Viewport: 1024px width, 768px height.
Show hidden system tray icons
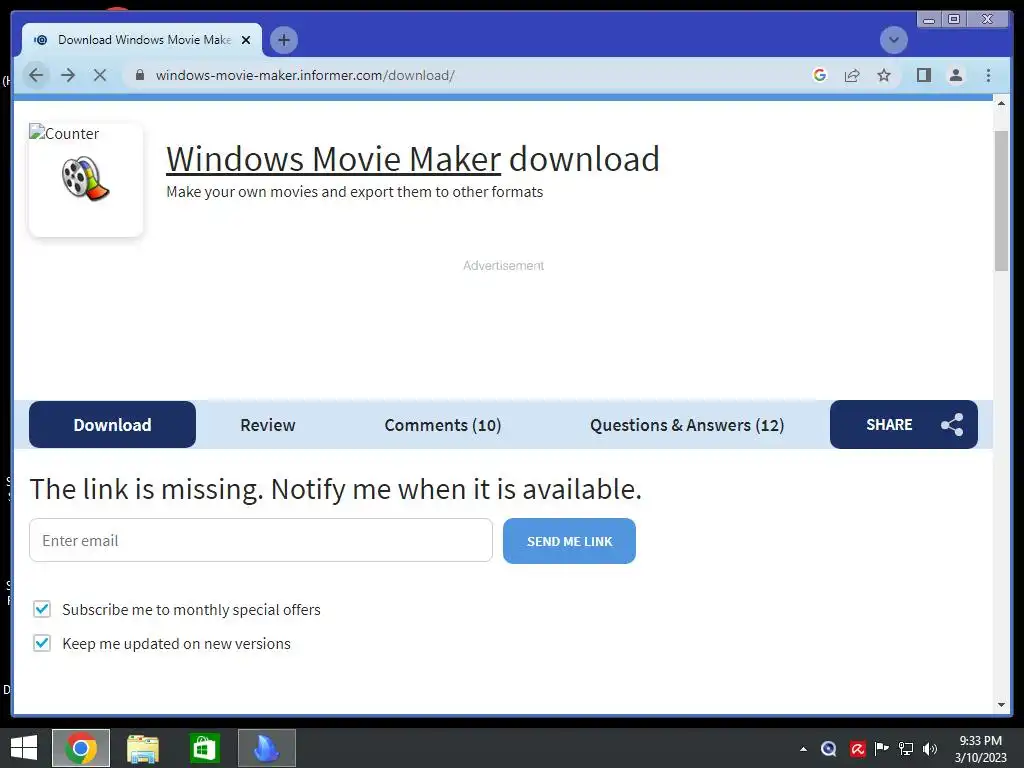pos(803,749)
